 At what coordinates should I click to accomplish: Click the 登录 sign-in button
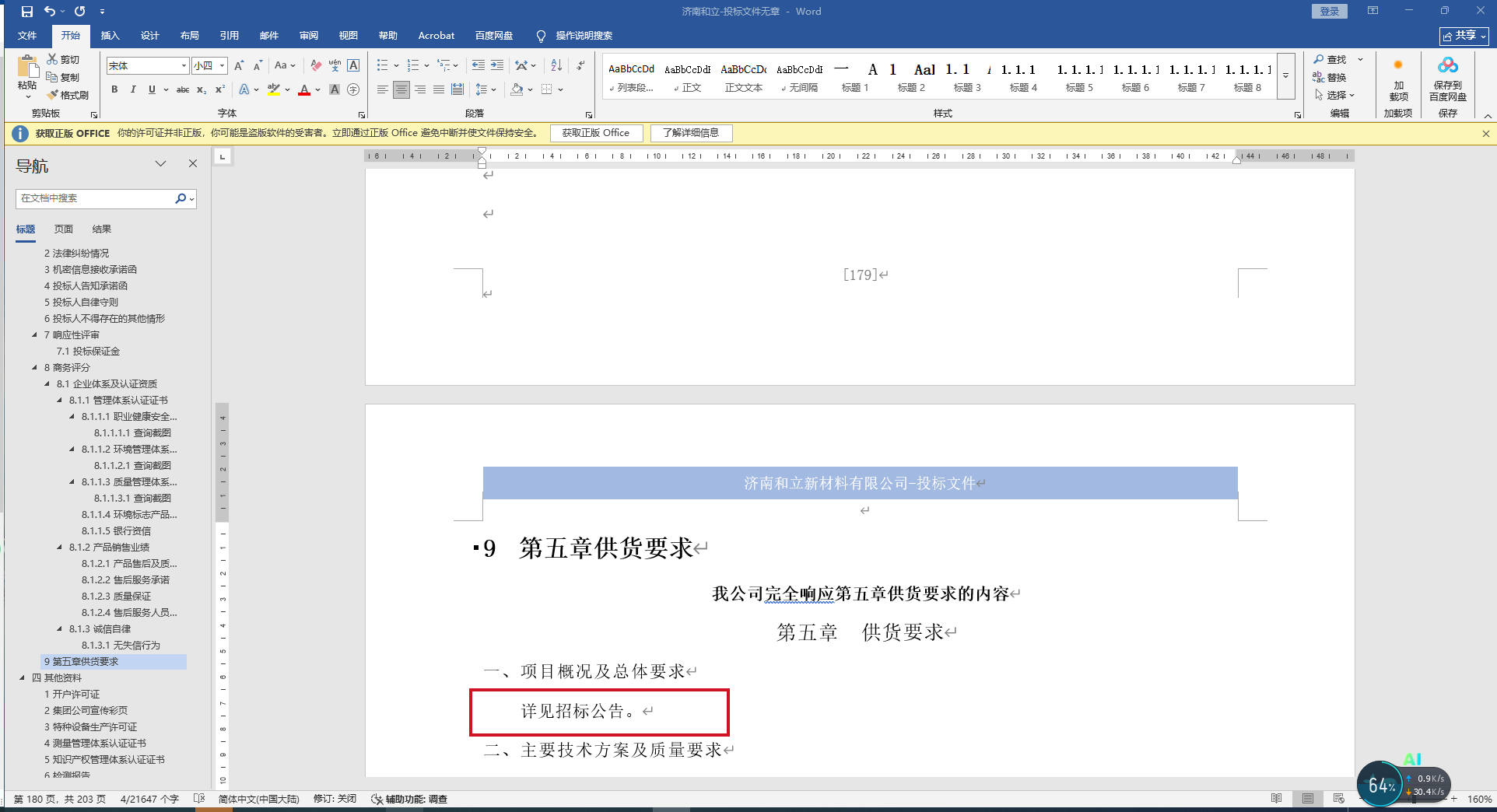coord(1329,11)
